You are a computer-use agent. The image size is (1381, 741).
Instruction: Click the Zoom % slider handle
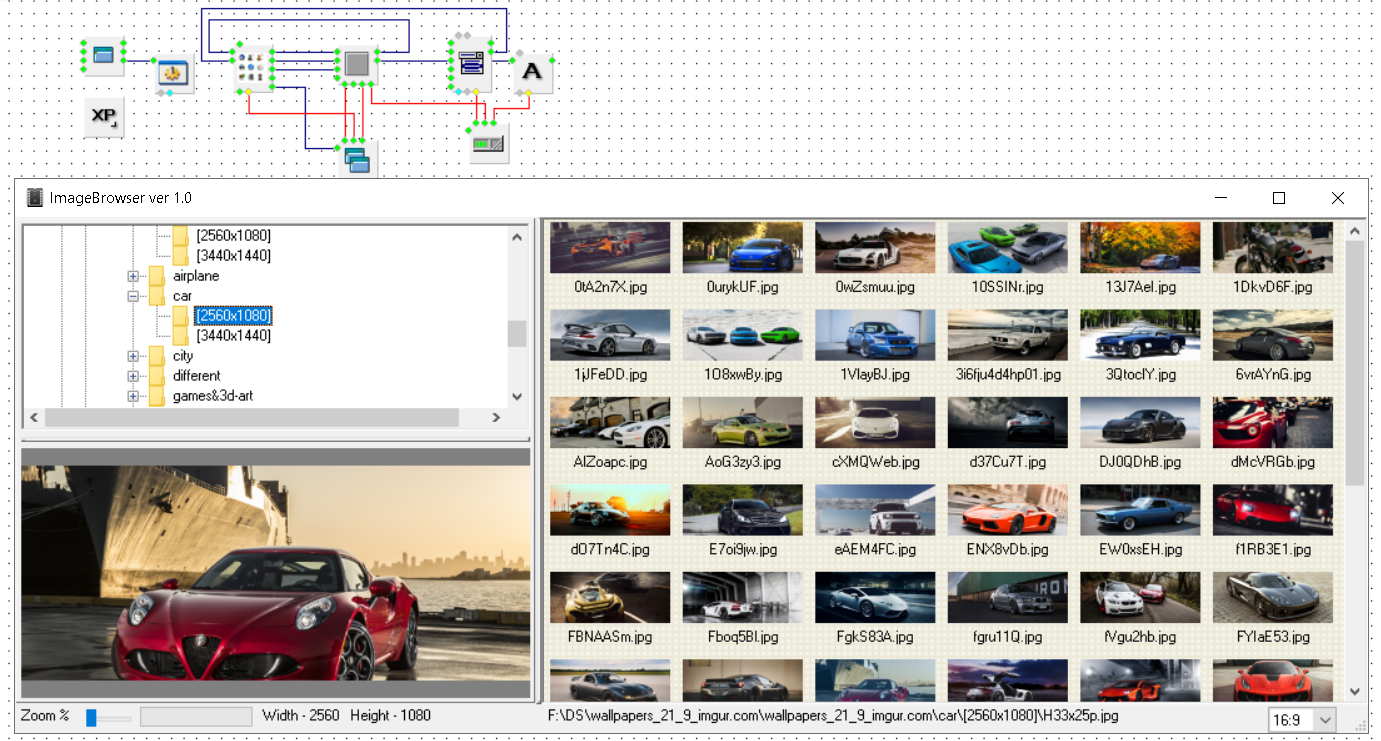pyautogui.click(x=91, y=717)
